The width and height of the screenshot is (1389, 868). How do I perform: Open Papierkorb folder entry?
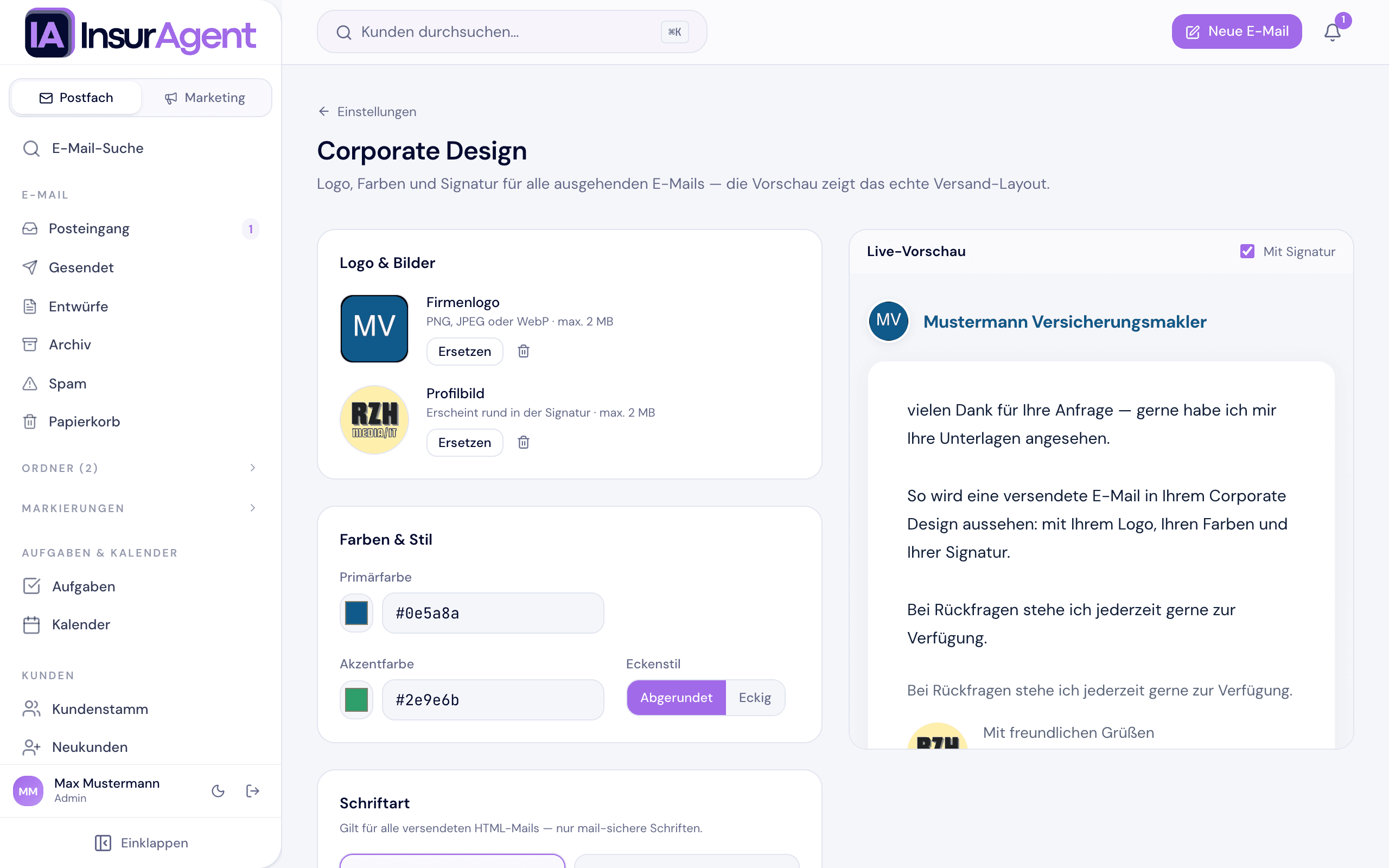point(140,422)
